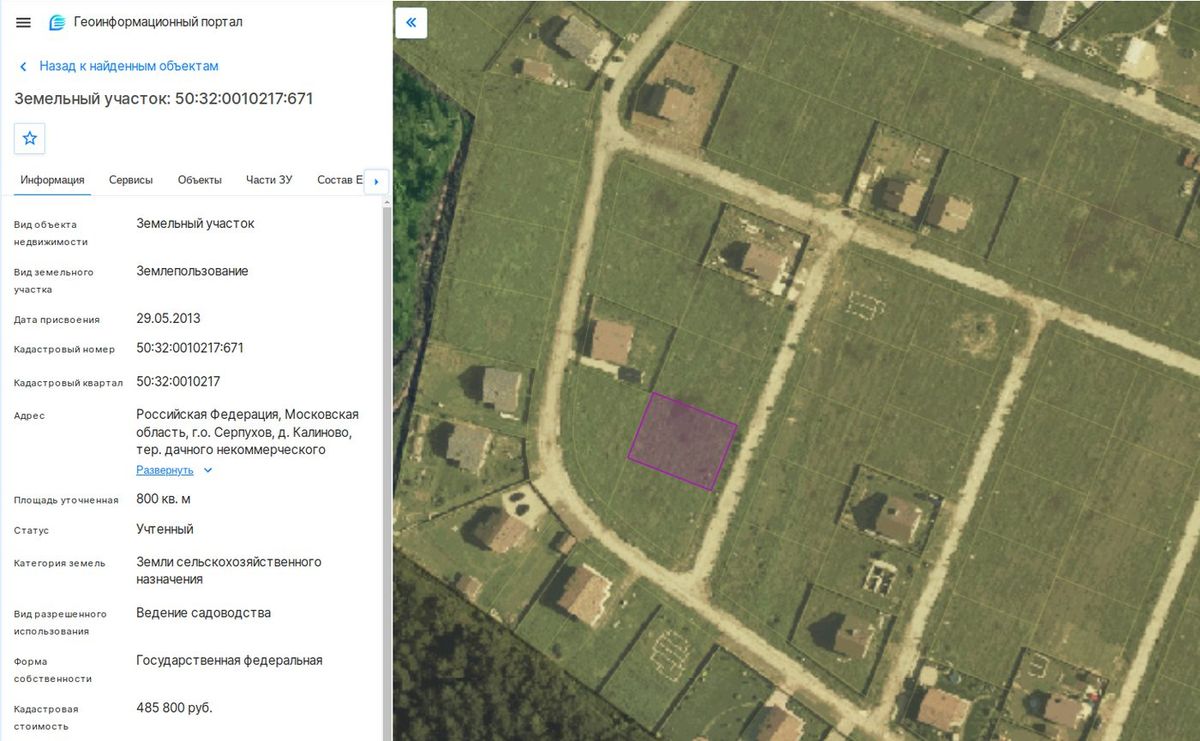Click the address text starting Российская Федерация
The height and width of the screenshot is (741, 1200).
pyautogui.click(x=247, y=432)
